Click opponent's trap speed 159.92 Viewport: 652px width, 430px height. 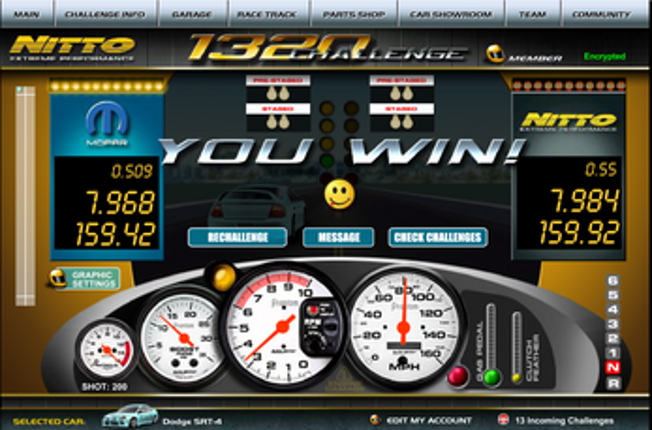tap(579, 232)
